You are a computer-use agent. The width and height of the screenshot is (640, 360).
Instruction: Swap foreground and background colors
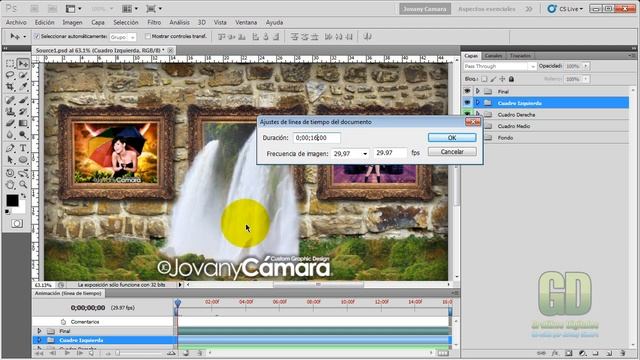(23, 196)
